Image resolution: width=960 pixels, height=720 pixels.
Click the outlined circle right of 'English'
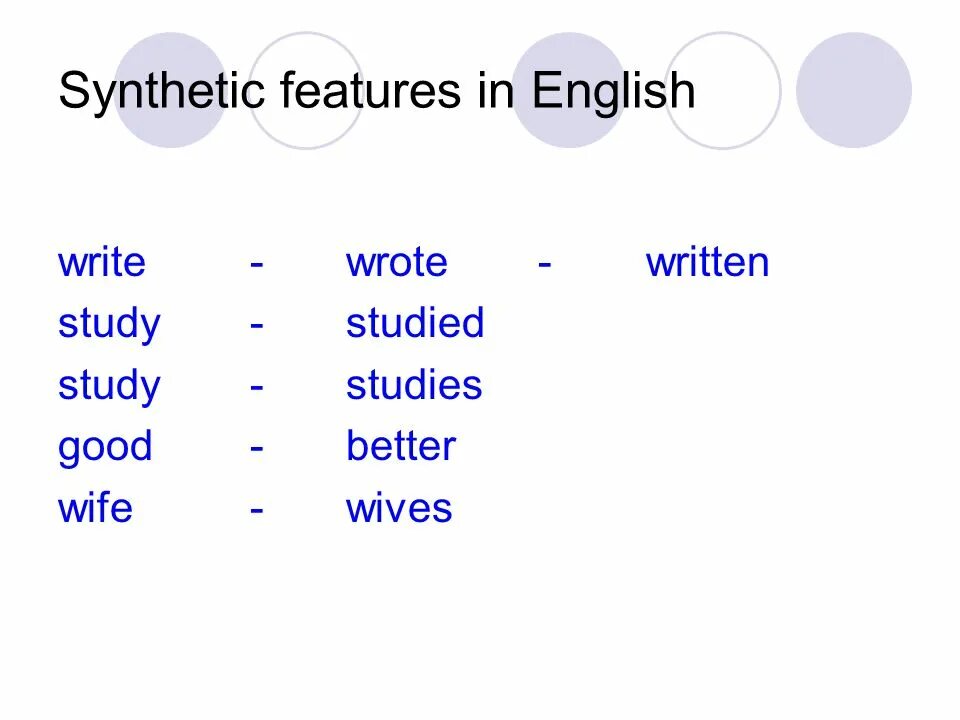point(722,90)
